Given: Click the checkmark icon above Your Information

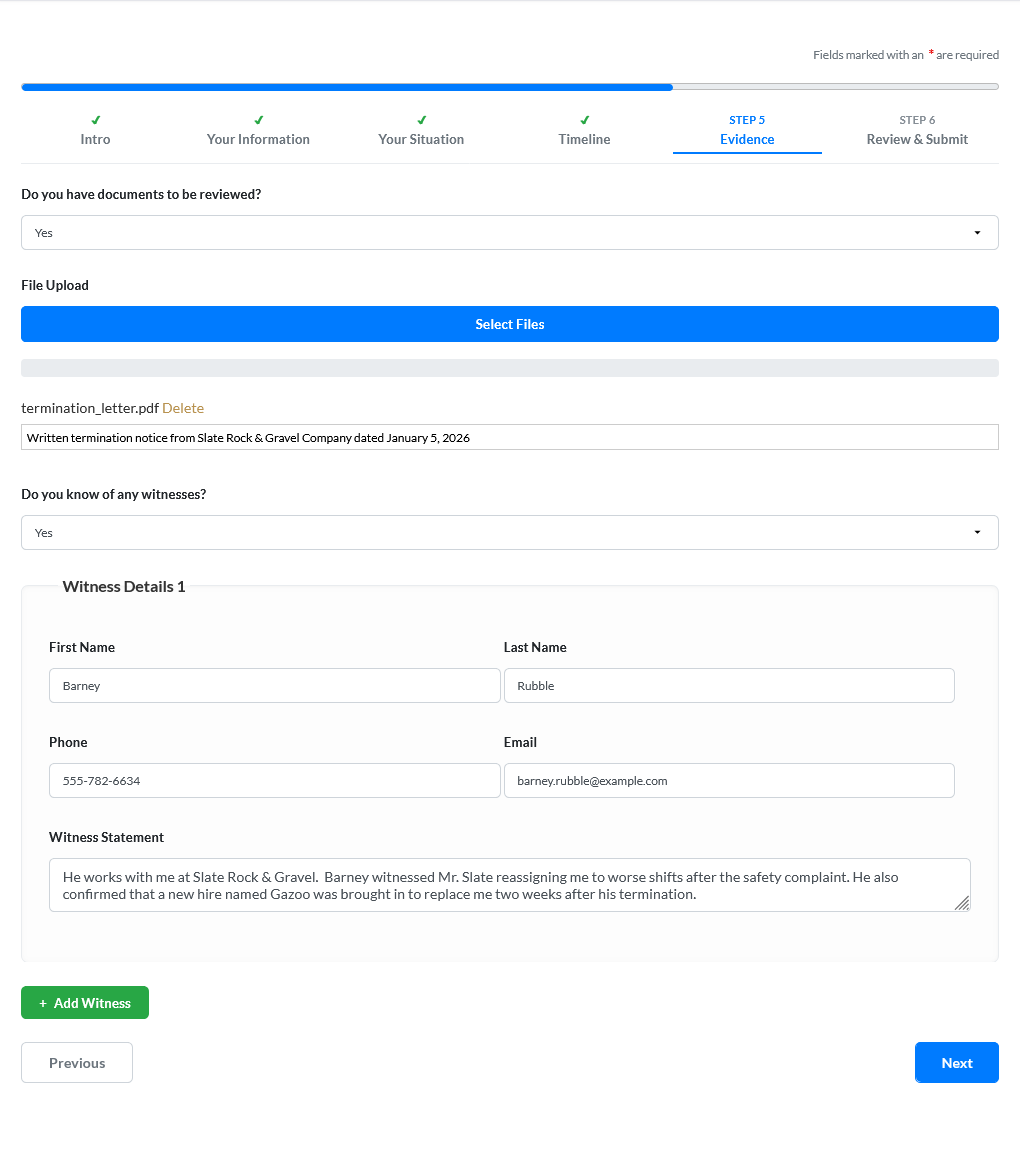Looking at the screenshot, I should pyautogui.click(x=258, y=119).
